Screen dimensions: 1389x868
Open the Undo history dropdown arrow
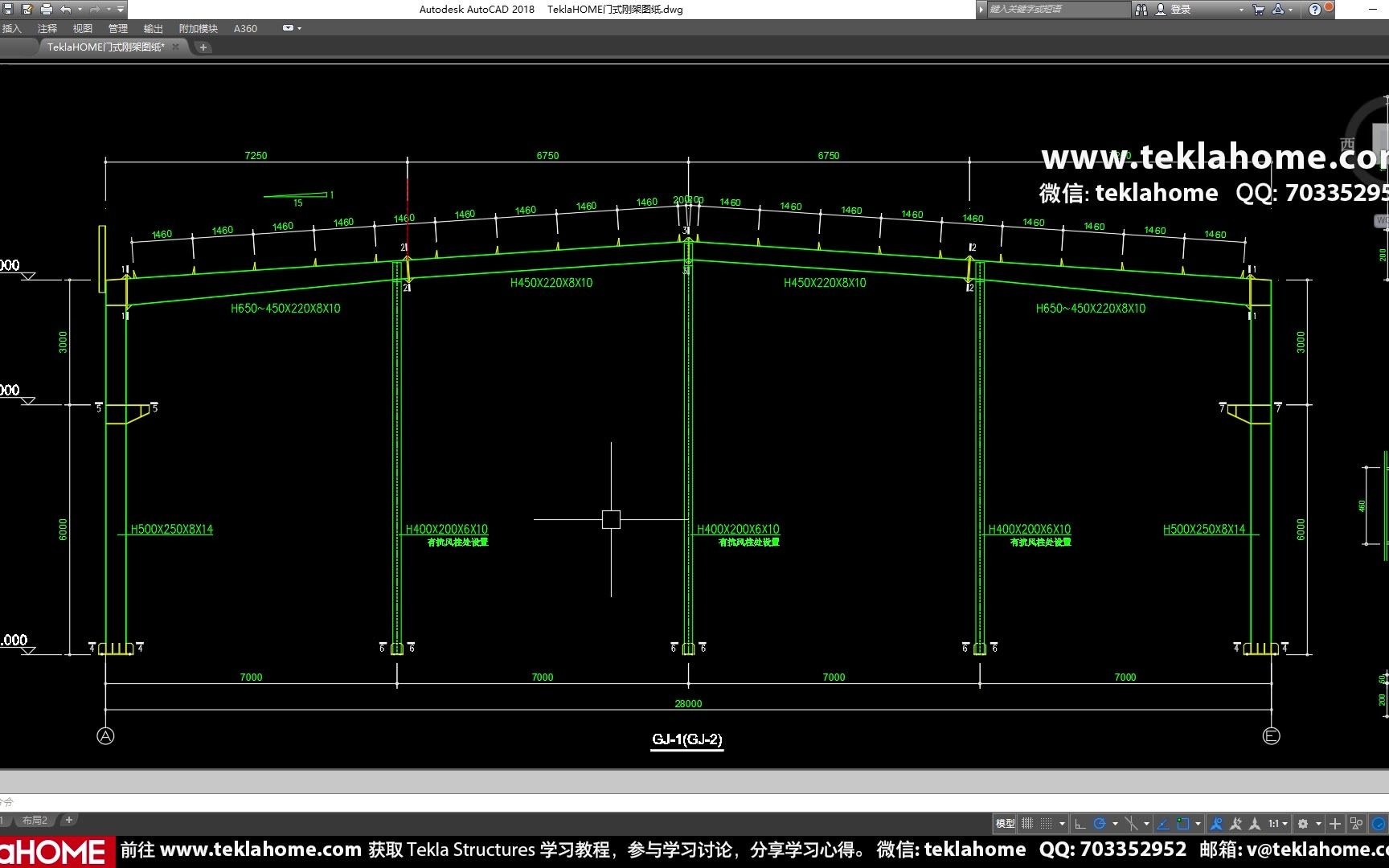80,10
